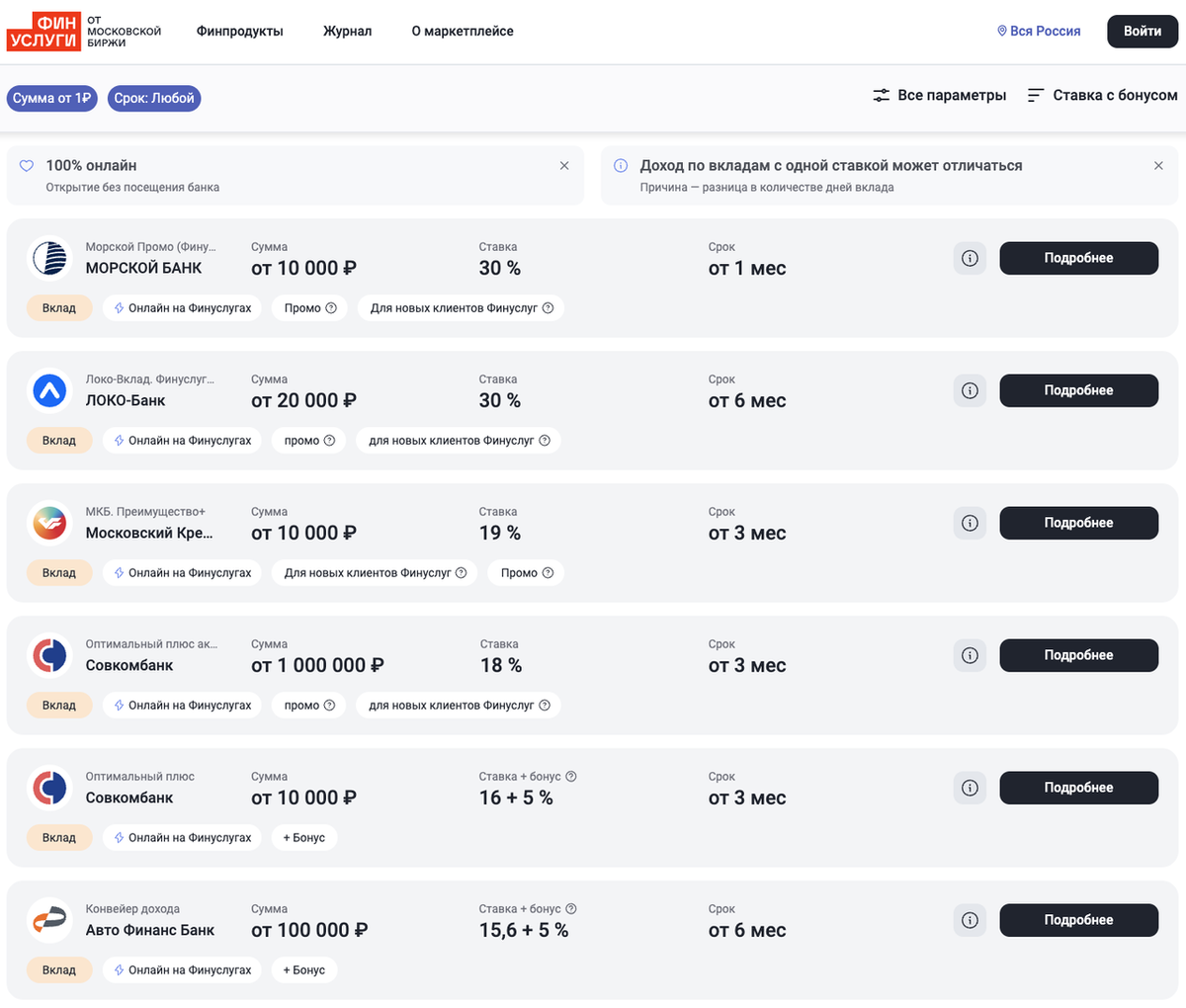Screen dimensions: 1186x1008
Task: Toggle the Сумма от 1₽ filter chip
Action: [51, 98]
